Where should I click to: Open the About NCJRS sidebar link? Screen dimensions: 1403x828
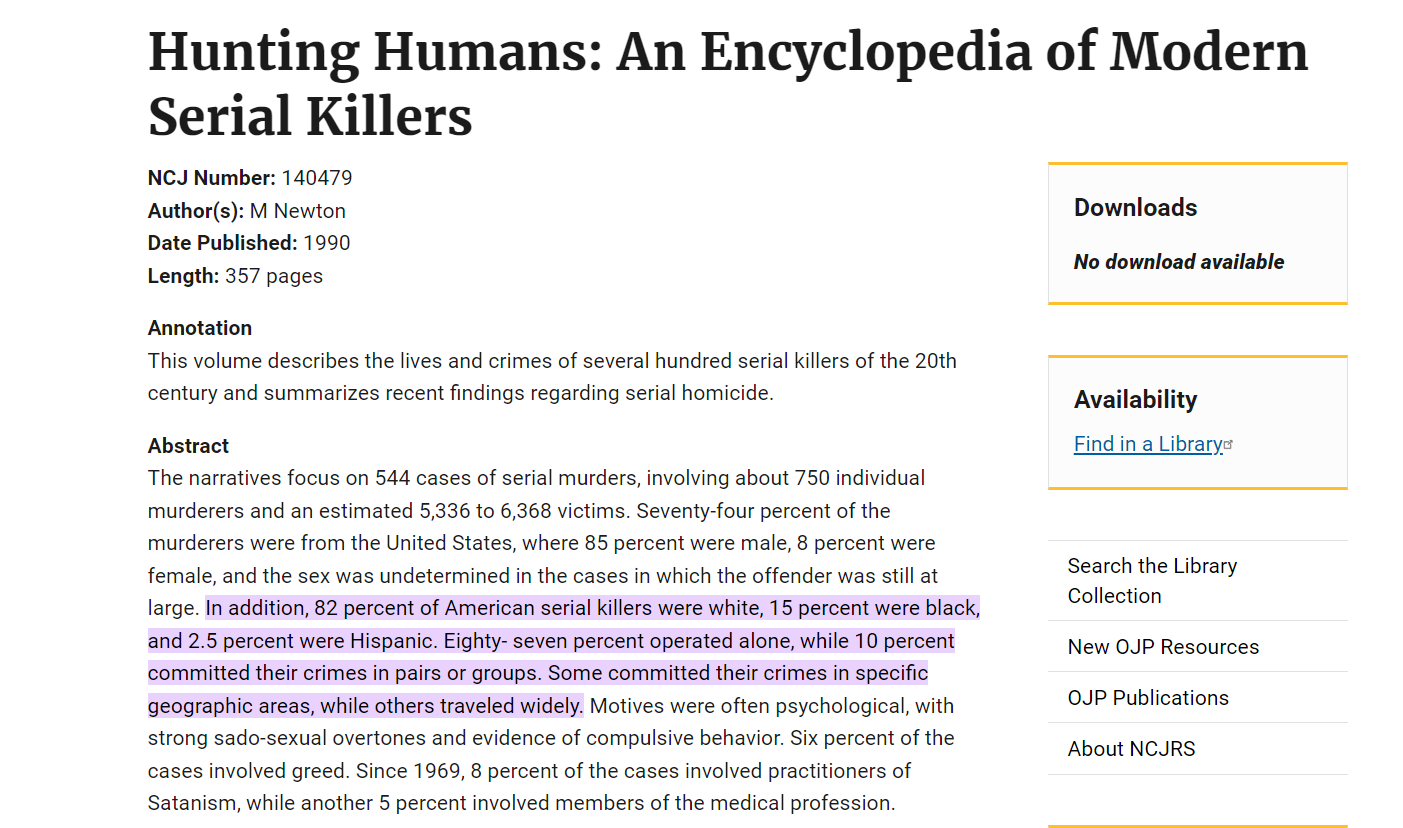tap(1197, 748)
